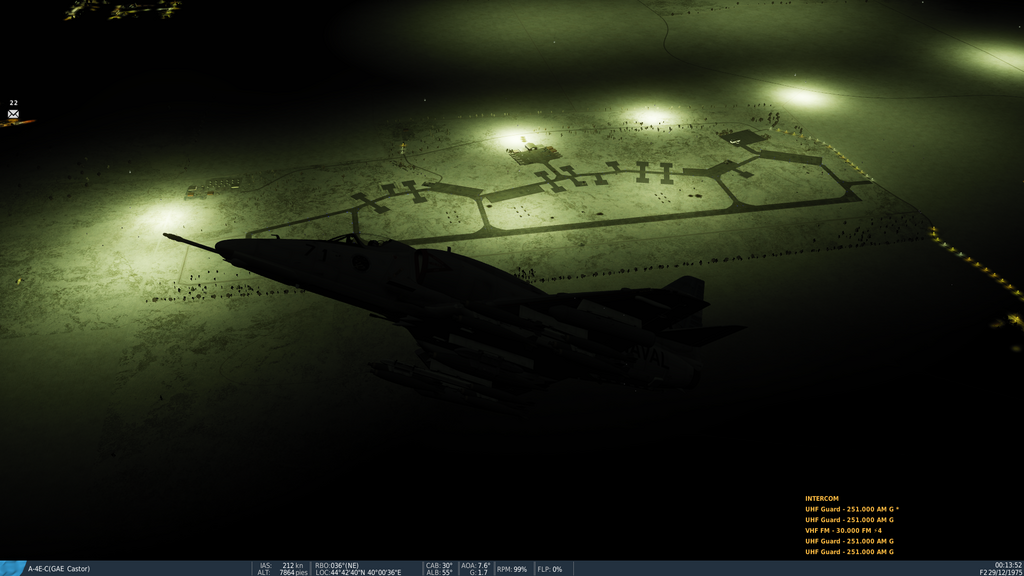The height and width of the screenshot is (576, 1024).
Task: Click the 00:13:52 mission clock
Action: tap(1008, 566)
